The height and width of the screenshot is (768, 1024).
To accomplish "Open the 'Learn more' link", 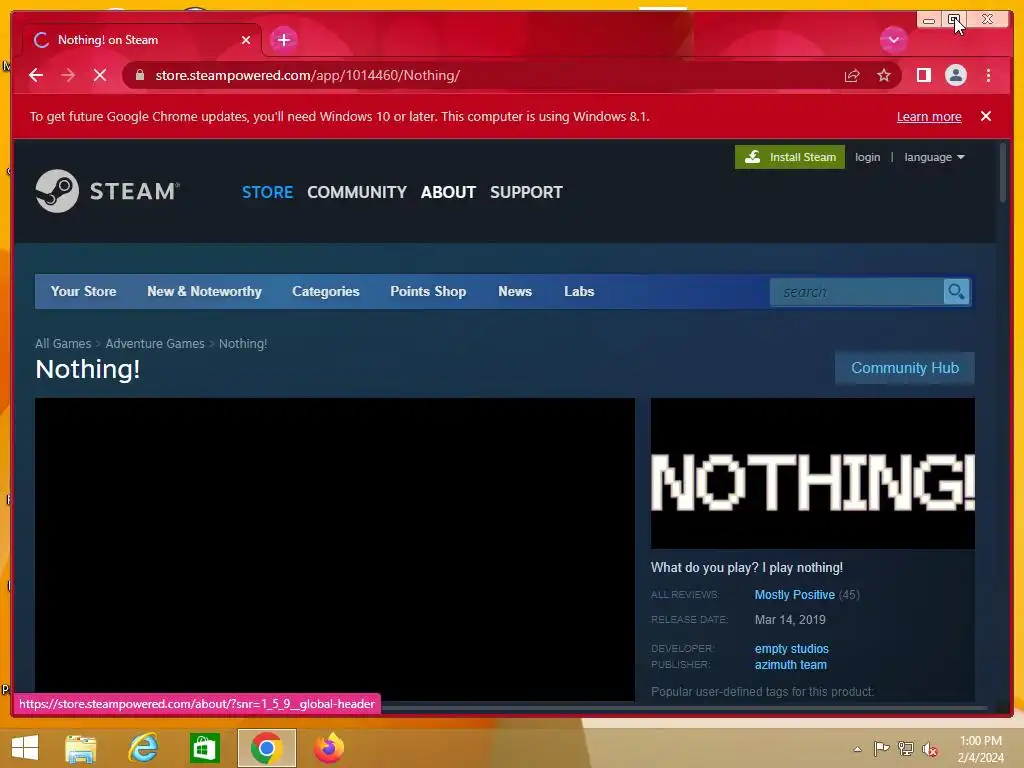I will tap(929, 116).
